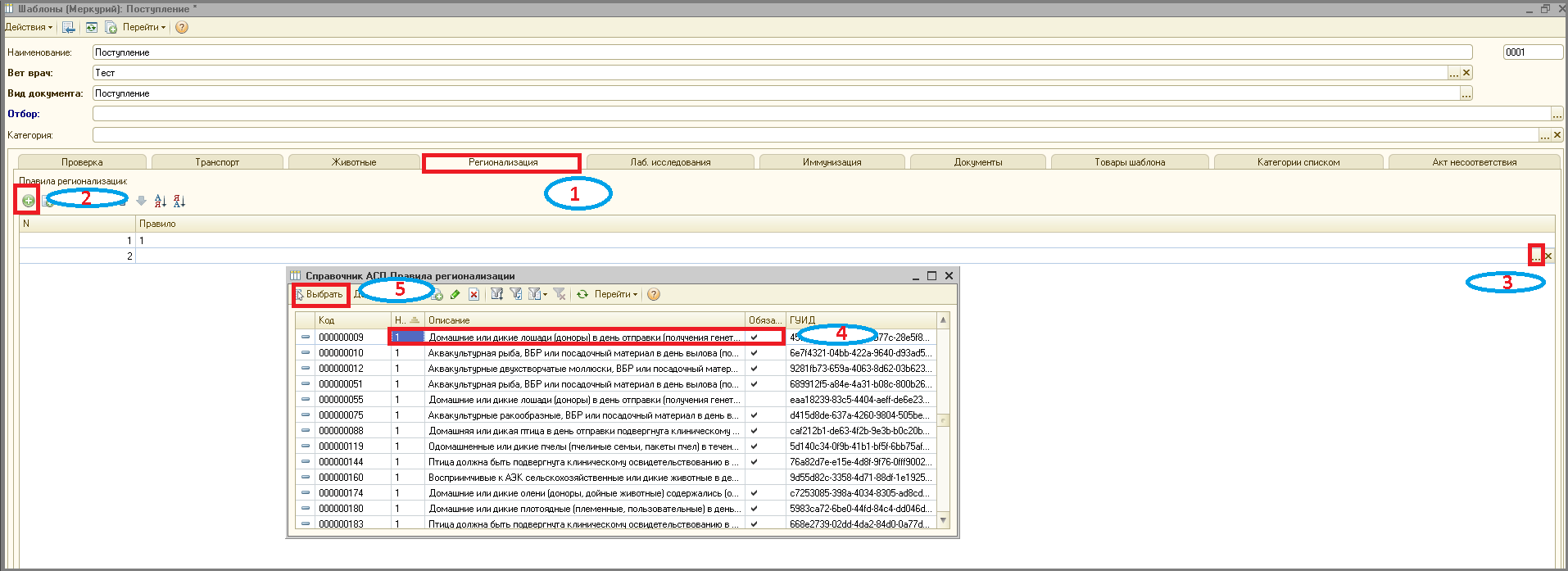Open the Акт несоответствия tab
1568x571 pixels.
(1475, 162)
